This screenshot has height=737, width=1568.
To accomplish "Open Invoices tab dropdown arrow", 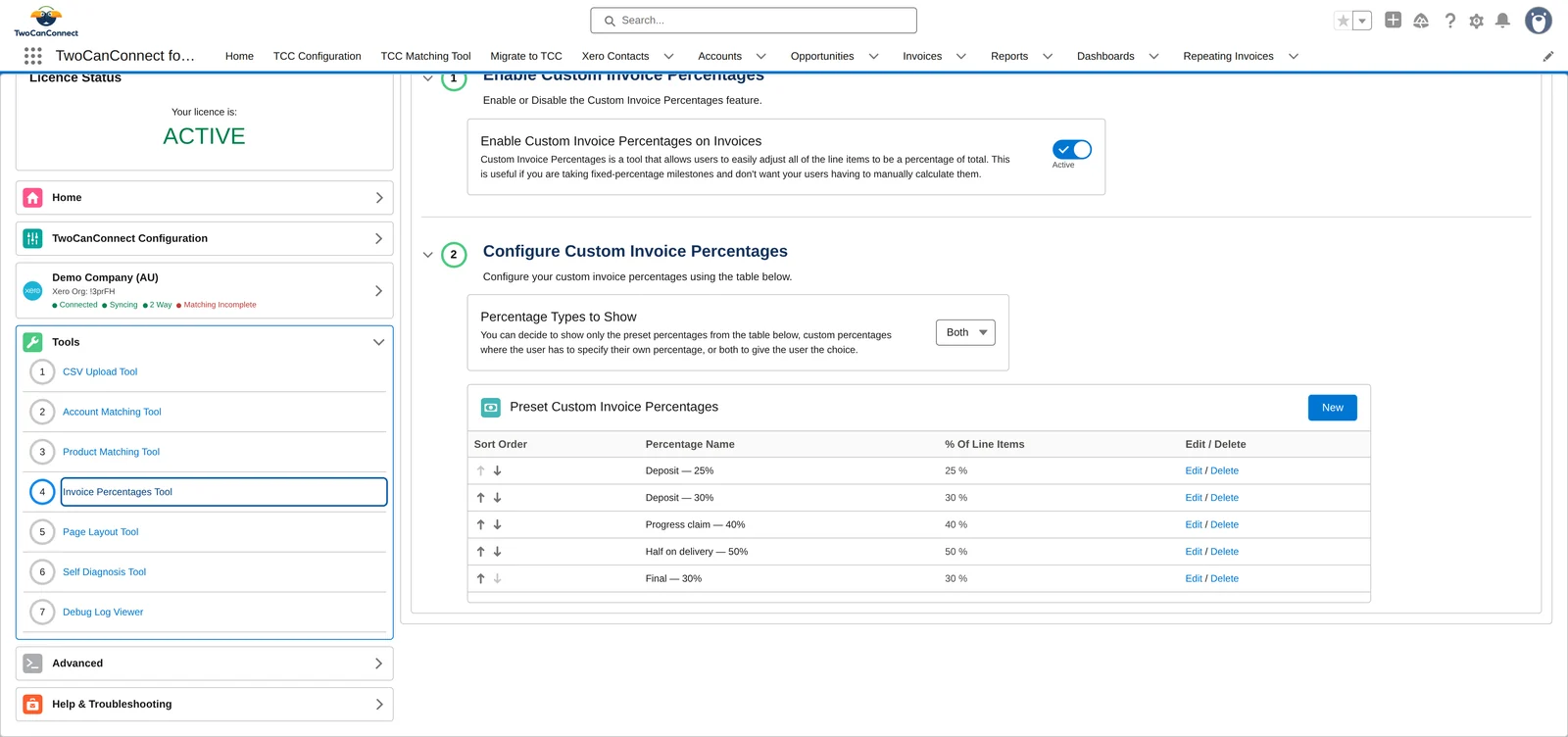I will click(961, 57).
